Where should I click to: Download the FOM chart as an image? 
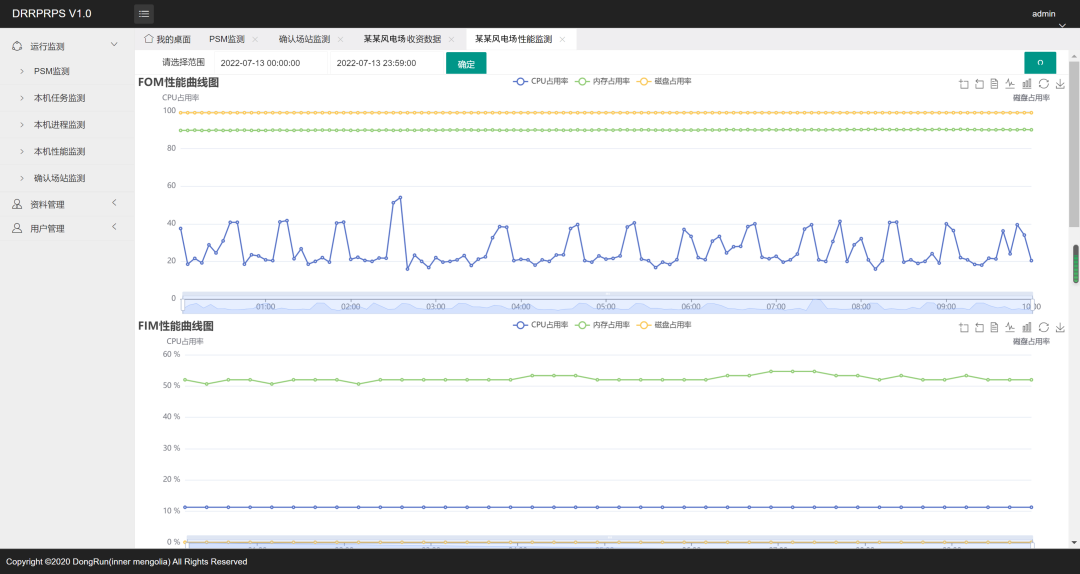[x=1060, y=84]
